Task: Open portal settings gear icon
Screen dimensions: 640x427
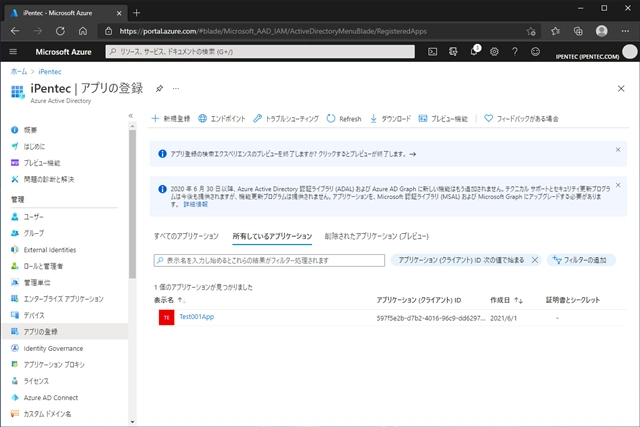Action: click(x=494, y=52)
